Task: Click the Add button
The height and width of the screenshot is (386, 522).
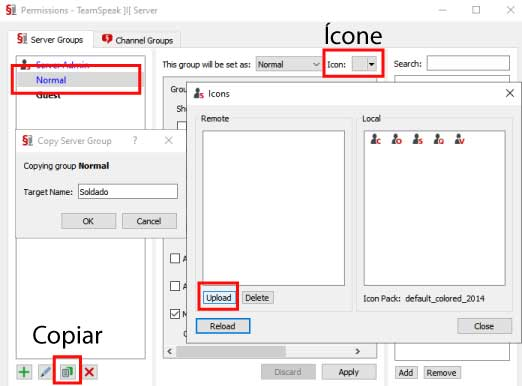Action: point(406,373)
